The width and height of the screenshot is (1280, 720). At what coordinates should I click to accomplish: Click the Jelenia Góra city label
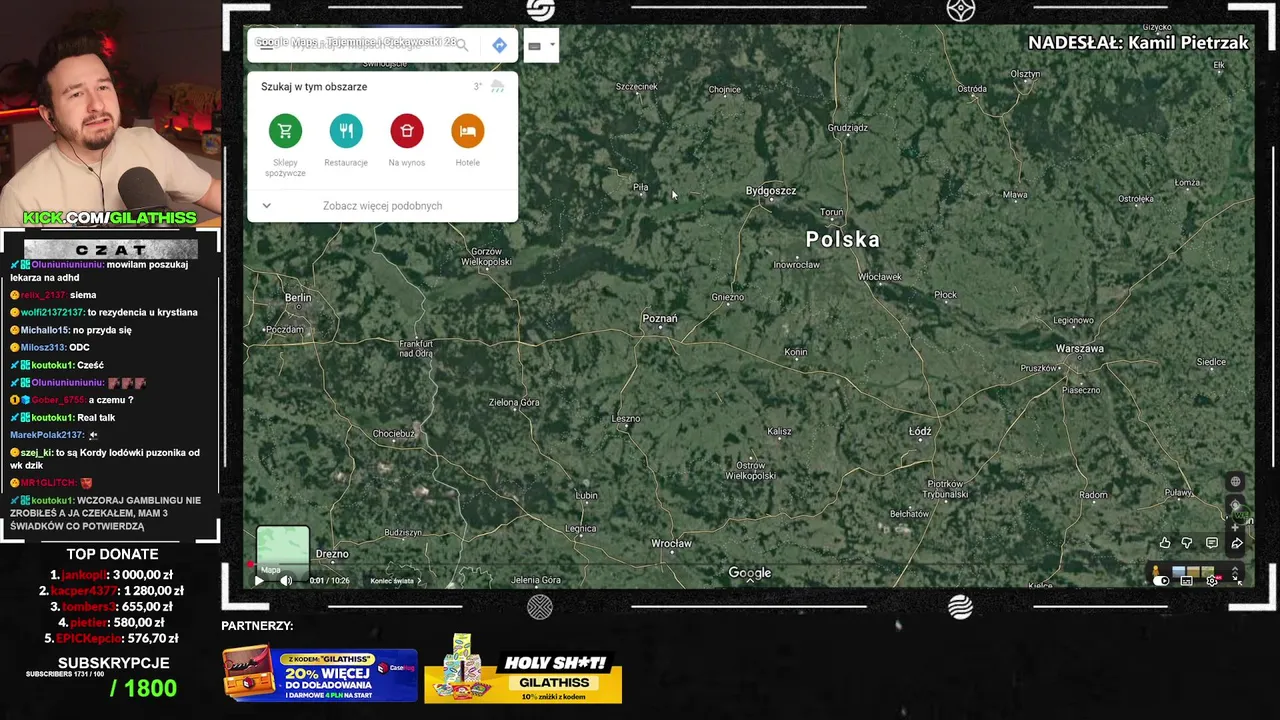tap(535, 580)
